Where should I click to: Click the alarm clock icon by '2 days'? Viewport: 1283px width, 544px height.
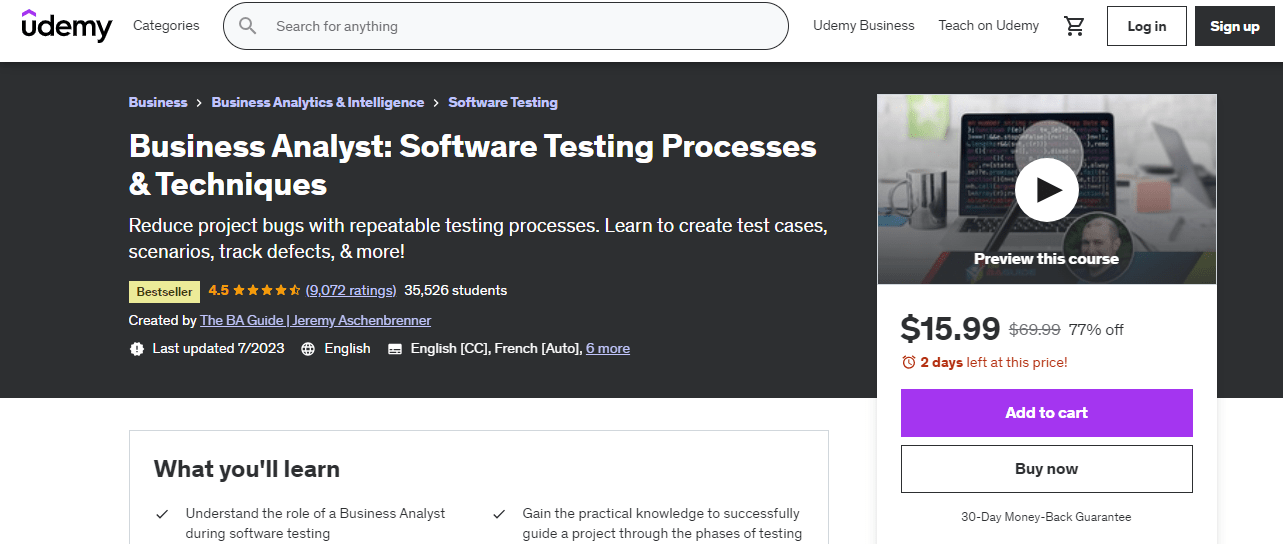point(908,362)
